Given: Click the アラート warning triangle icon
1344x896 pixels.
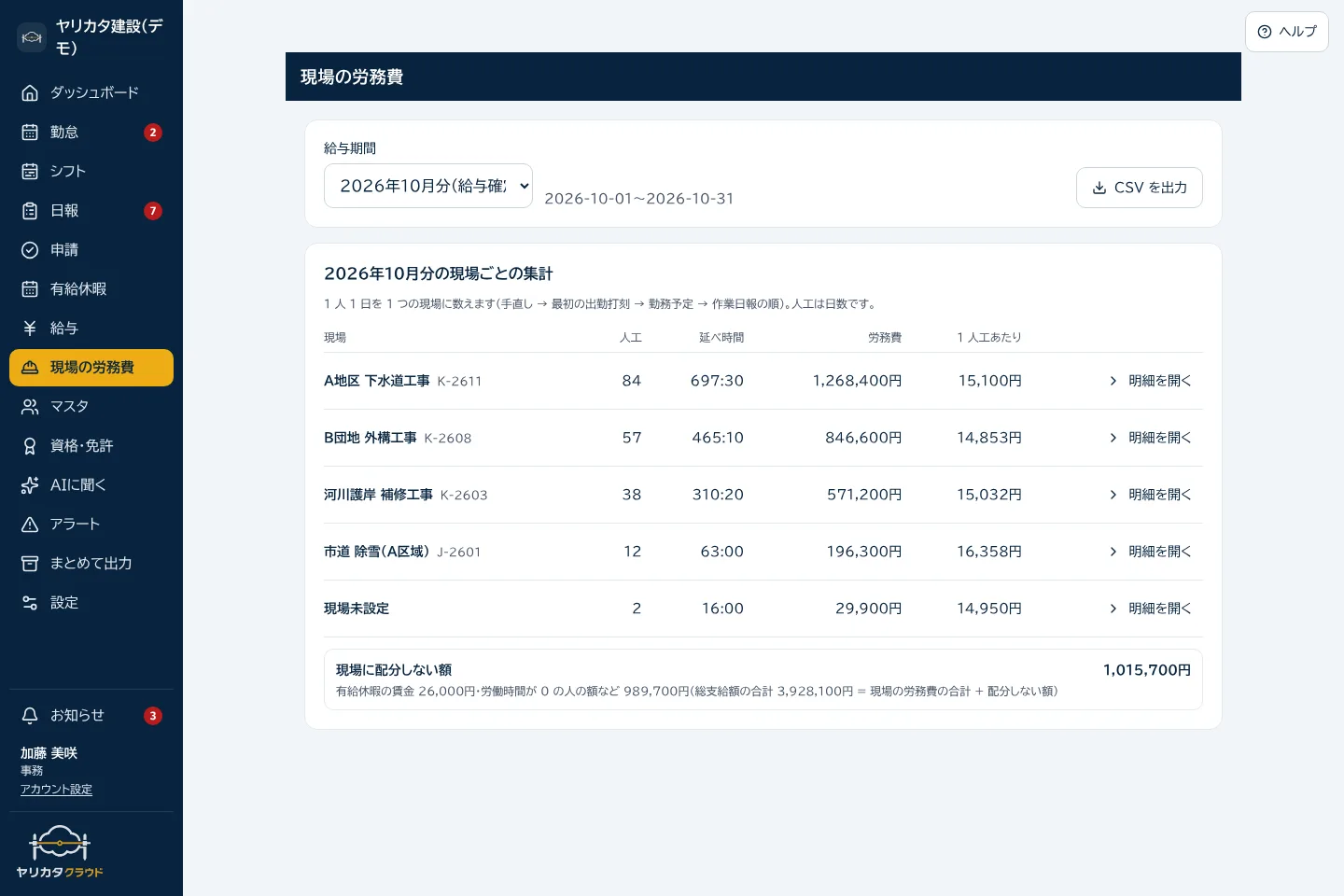Looking at the screenshot, I should 30,524.
